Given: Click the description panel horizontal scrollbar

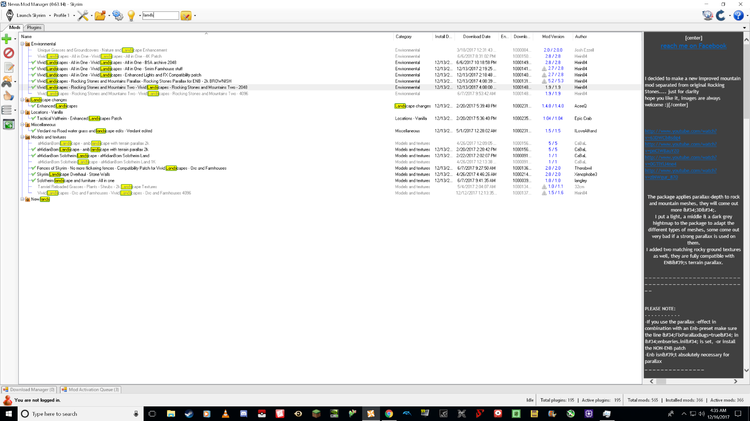Looking at the screenshot, I should 694,381.
